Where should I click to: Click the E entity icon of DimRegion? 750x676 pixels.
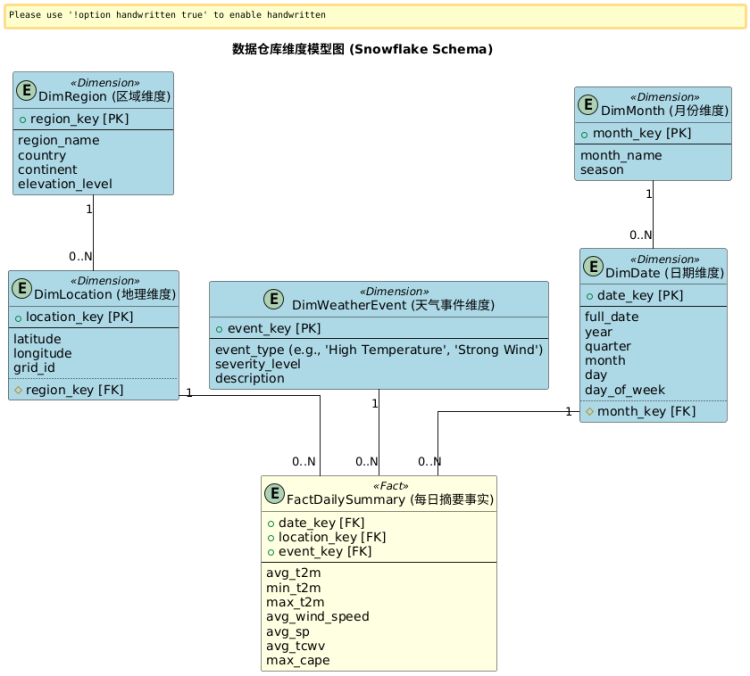(x=27, y=91)
